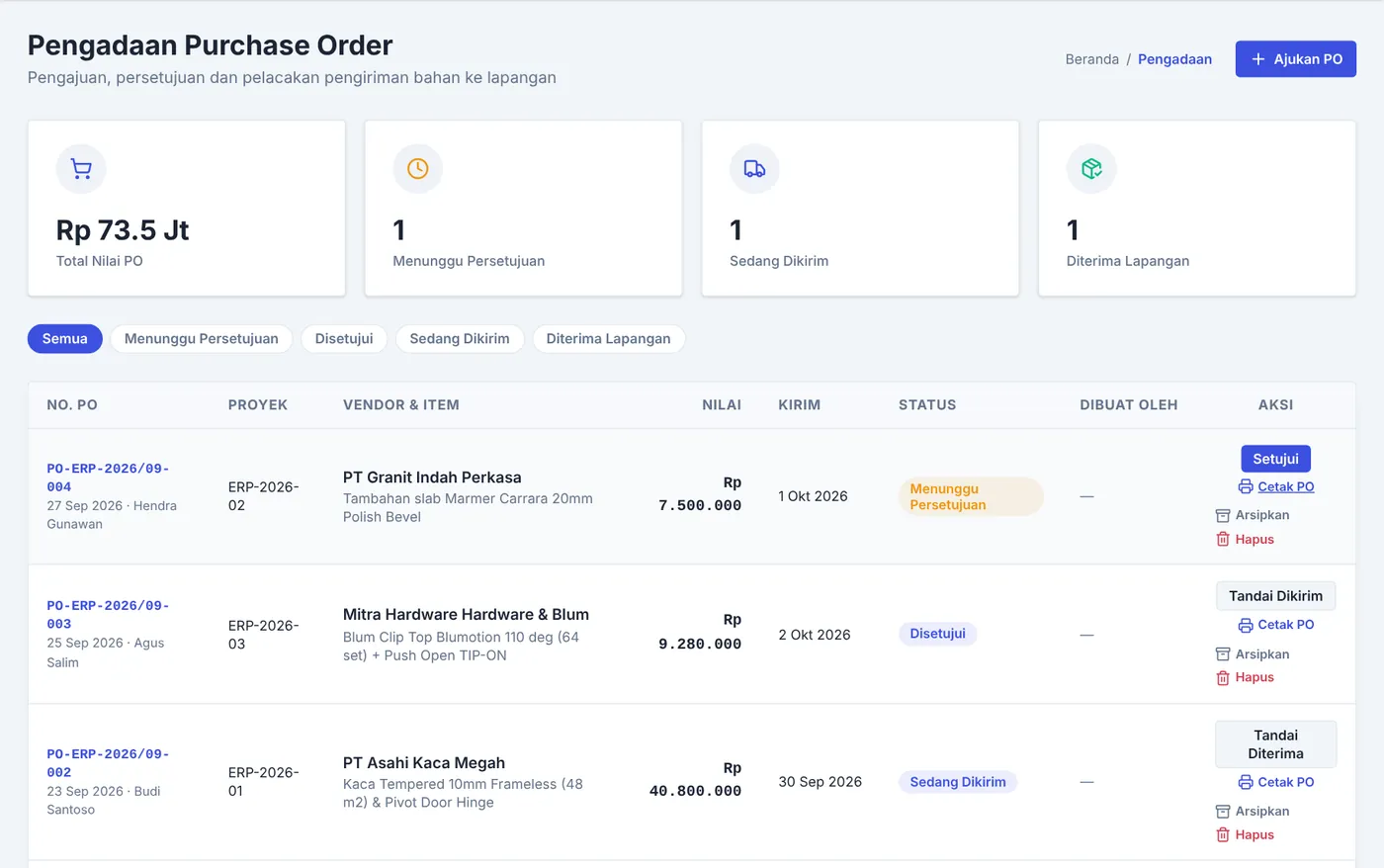
Task: Click vendor name PT Asahi Kaca Megah
Action: click(424, 763)
